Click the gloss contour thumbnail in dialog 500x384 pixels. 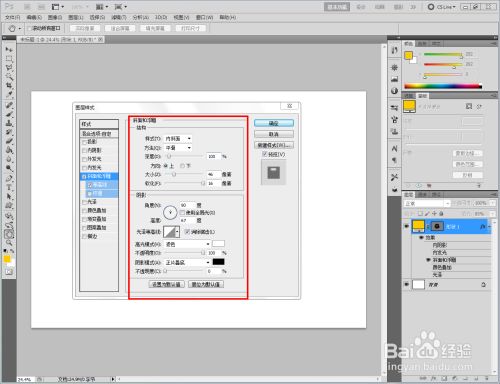click(170, 232)
